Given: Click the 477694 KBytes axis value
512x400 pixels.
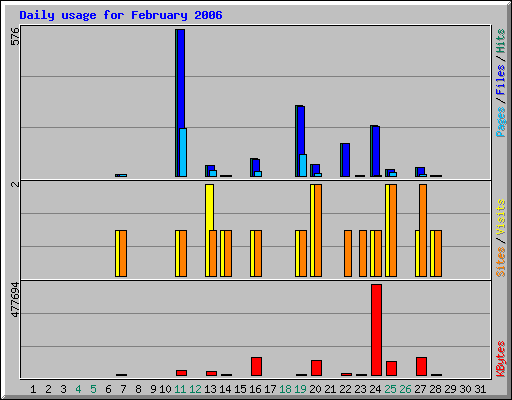Looking at the screenshot, I should pos(15,300).
